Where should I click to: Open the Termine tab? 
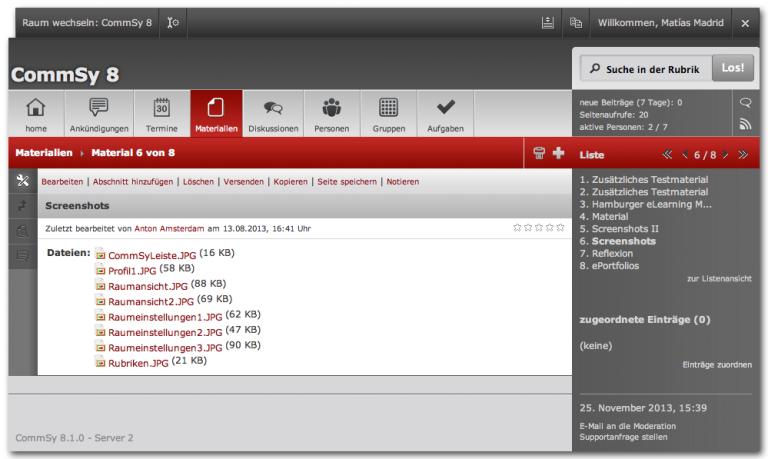[x=162, y=114]
